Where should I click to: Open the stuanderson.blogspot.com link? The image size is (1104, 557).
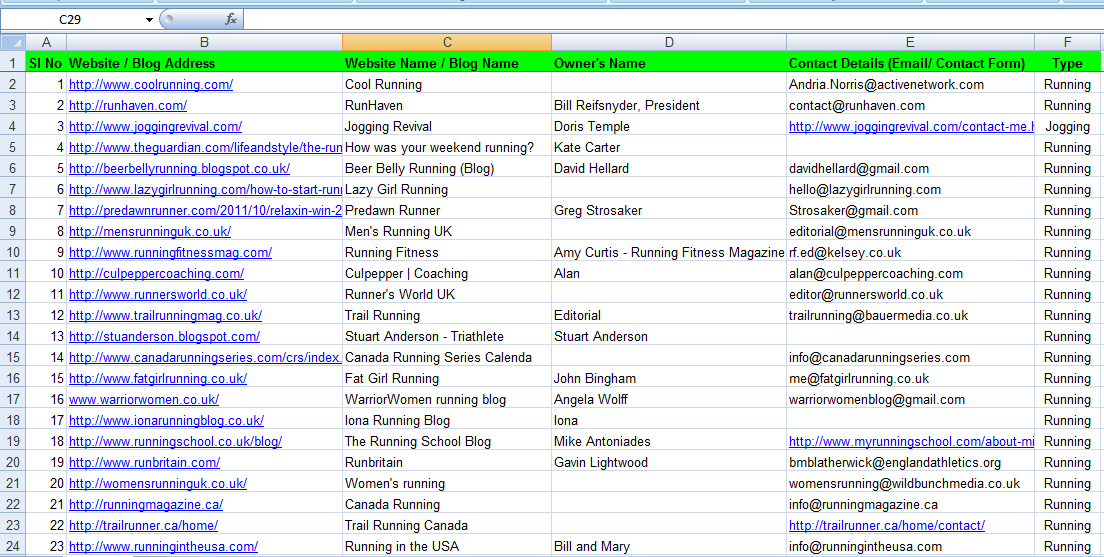tap(164, 337)
